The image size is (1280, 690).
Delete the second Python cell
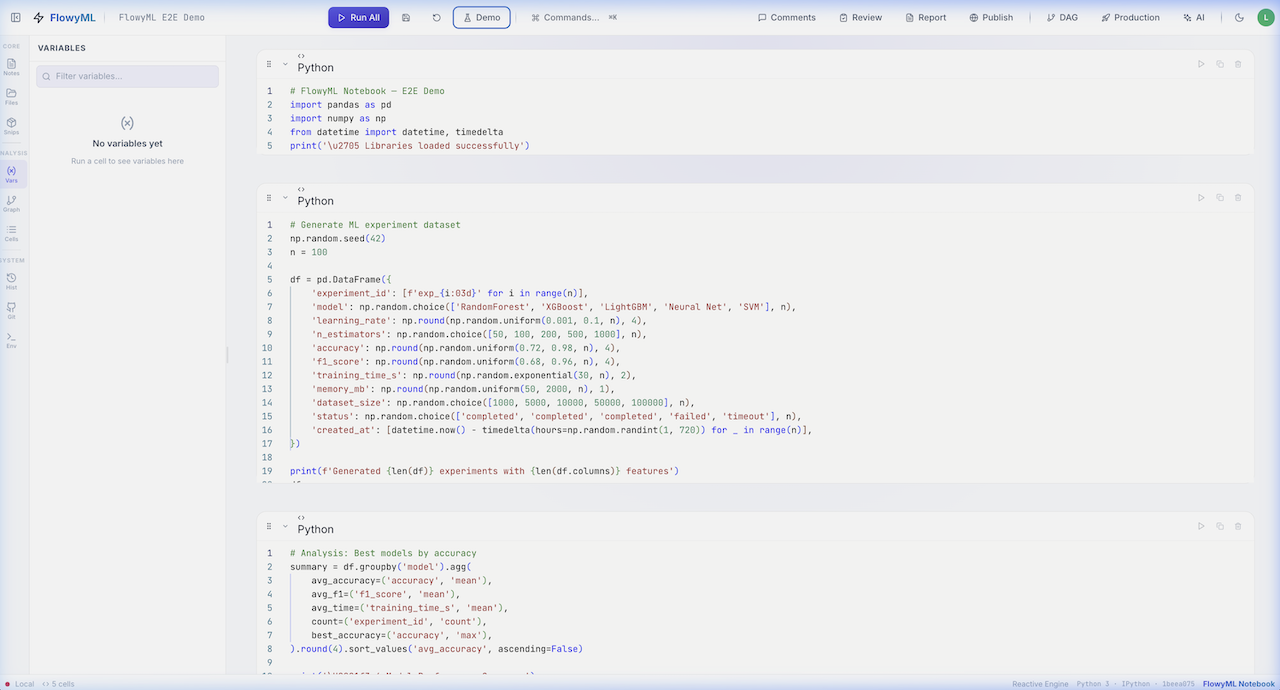pyautogui.click(x=1238, y=196)
